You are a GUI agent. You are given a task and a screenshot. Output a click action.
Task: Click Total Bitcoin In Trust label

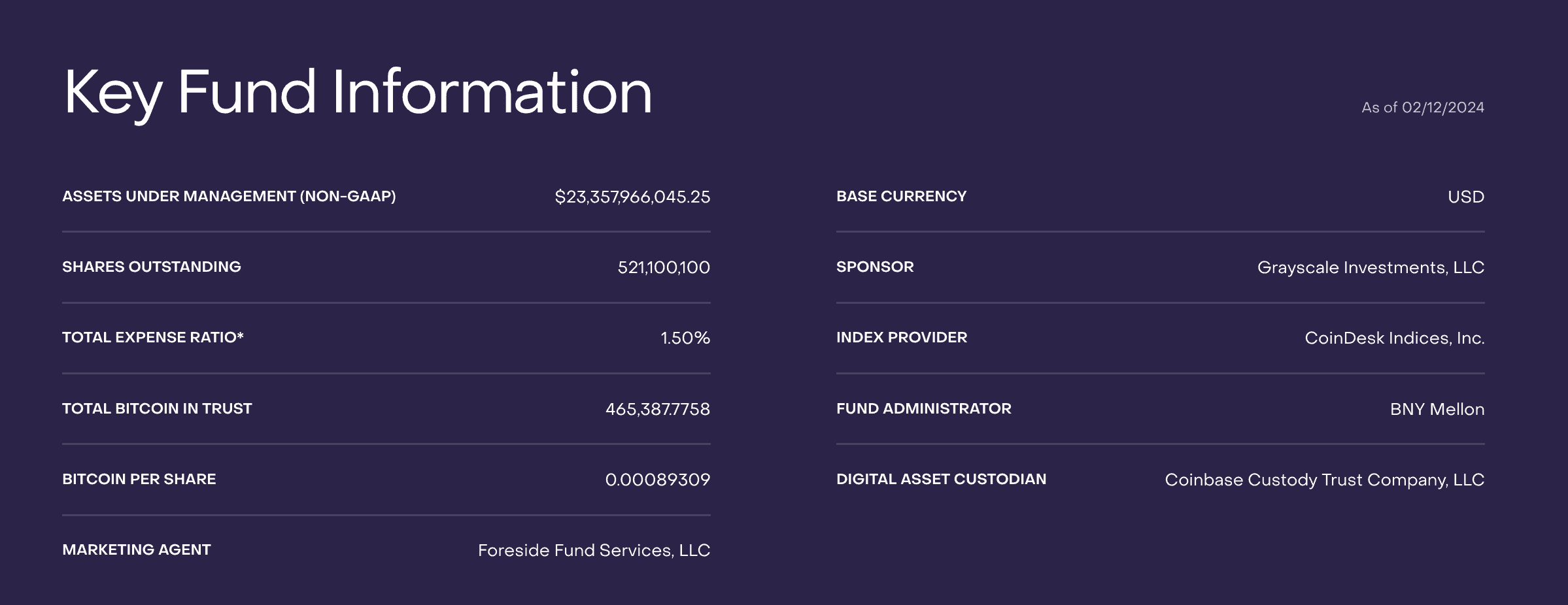coord(157,408)
